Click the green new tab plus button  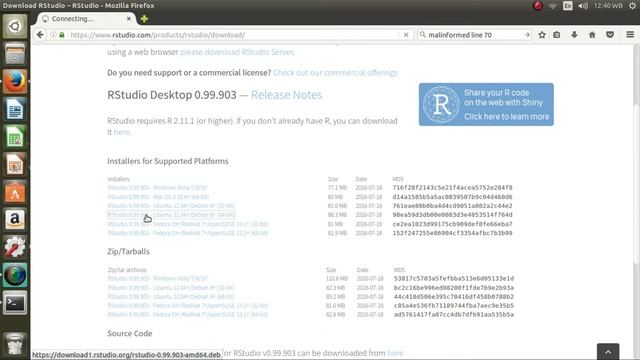144,19
